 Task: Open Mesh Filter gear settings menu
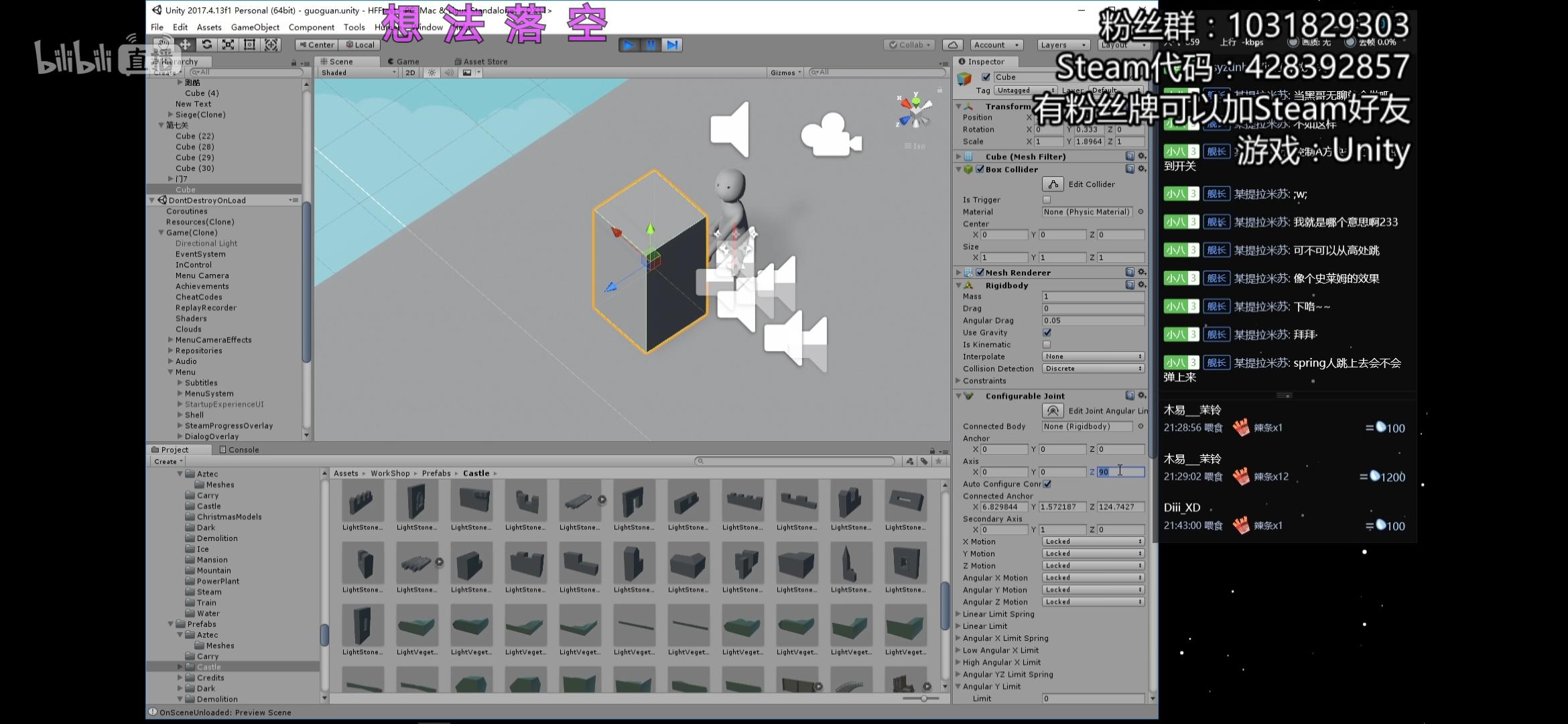tap(1142, 156)
